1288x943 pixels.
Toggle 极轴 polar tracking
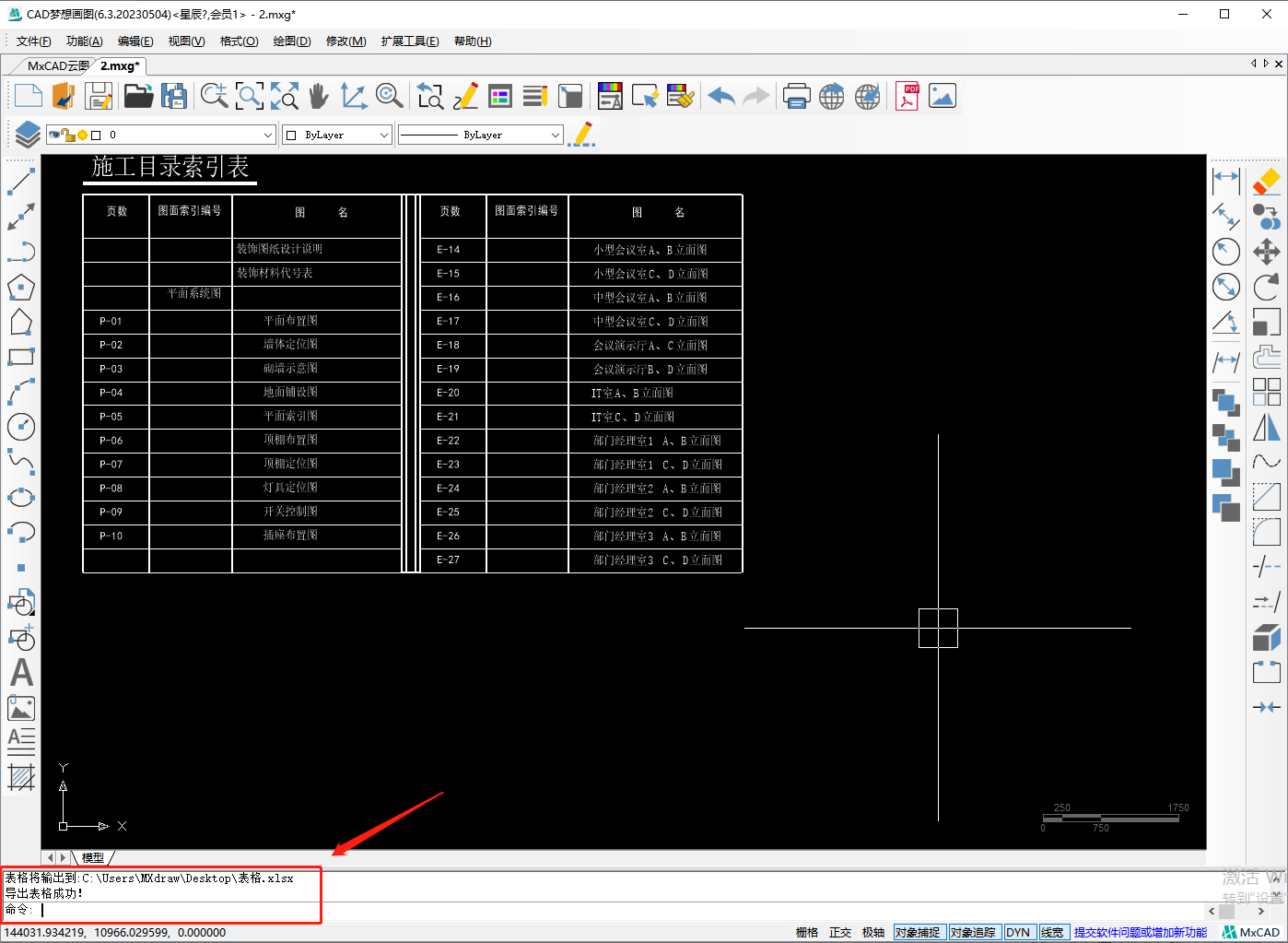pos(873,933)
